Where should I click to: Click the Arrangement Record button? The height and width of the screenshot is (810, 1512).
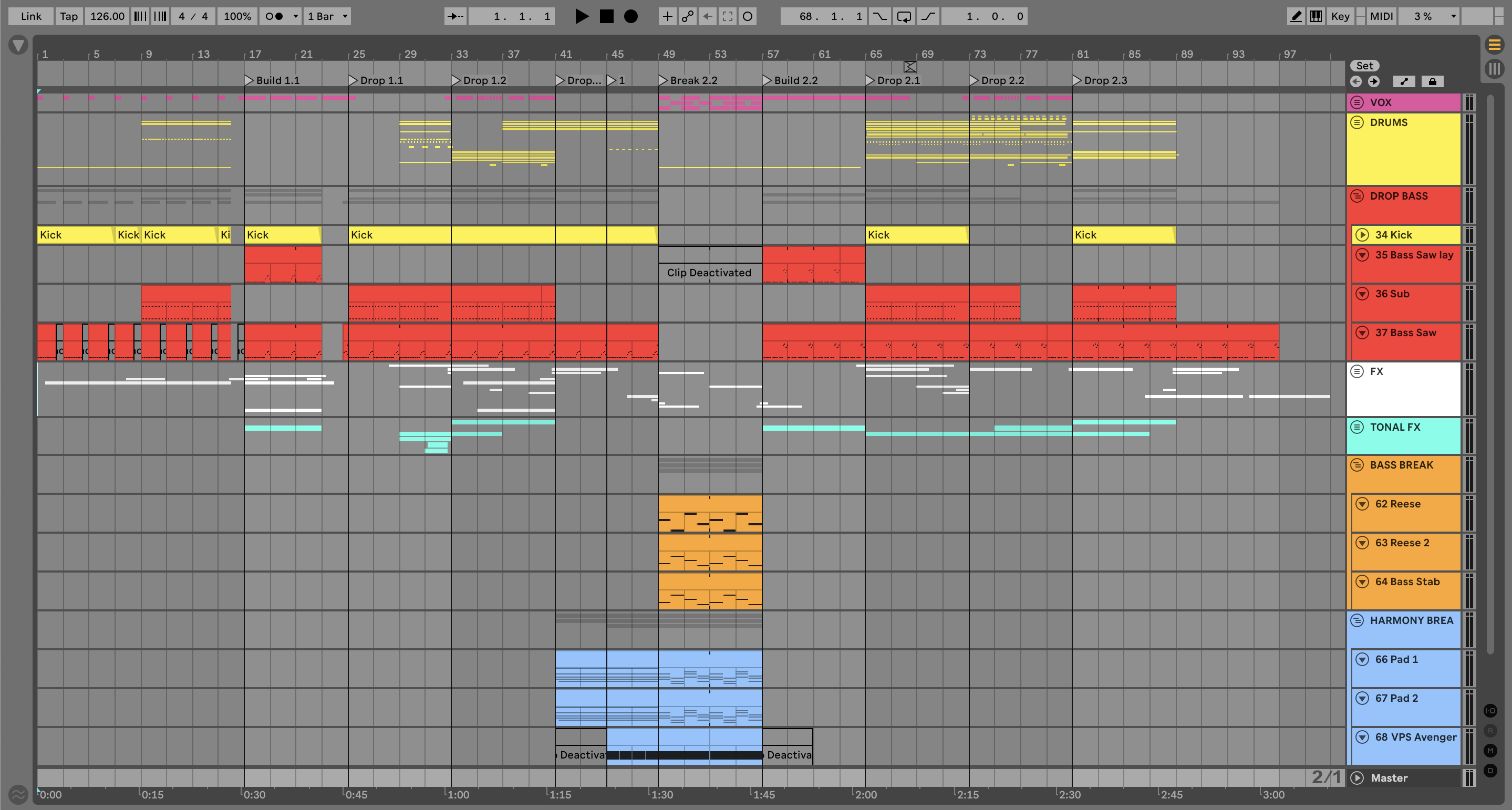tap(630, 16)
